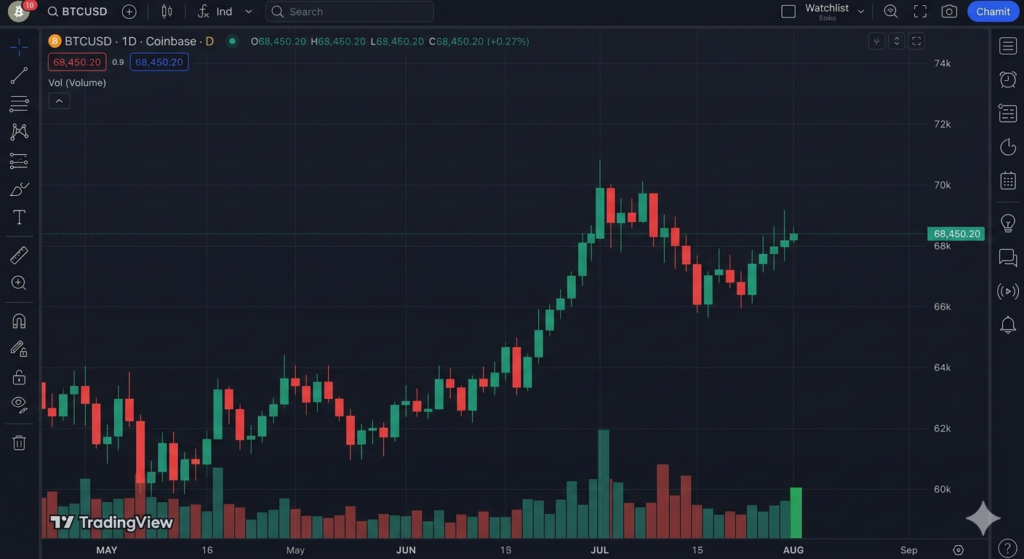Screen dimensions: 1024x559
Task: Collapse the indicator legend chevron
Action: tap(59, 101)
